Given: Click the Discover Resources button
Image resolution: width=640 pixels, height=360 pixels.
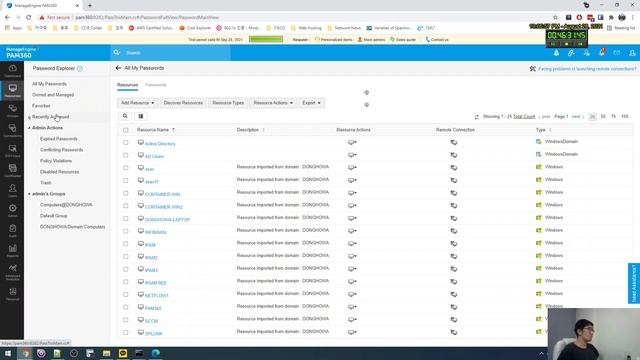Looking at the screenshot, I should click(x=183, y=103).
